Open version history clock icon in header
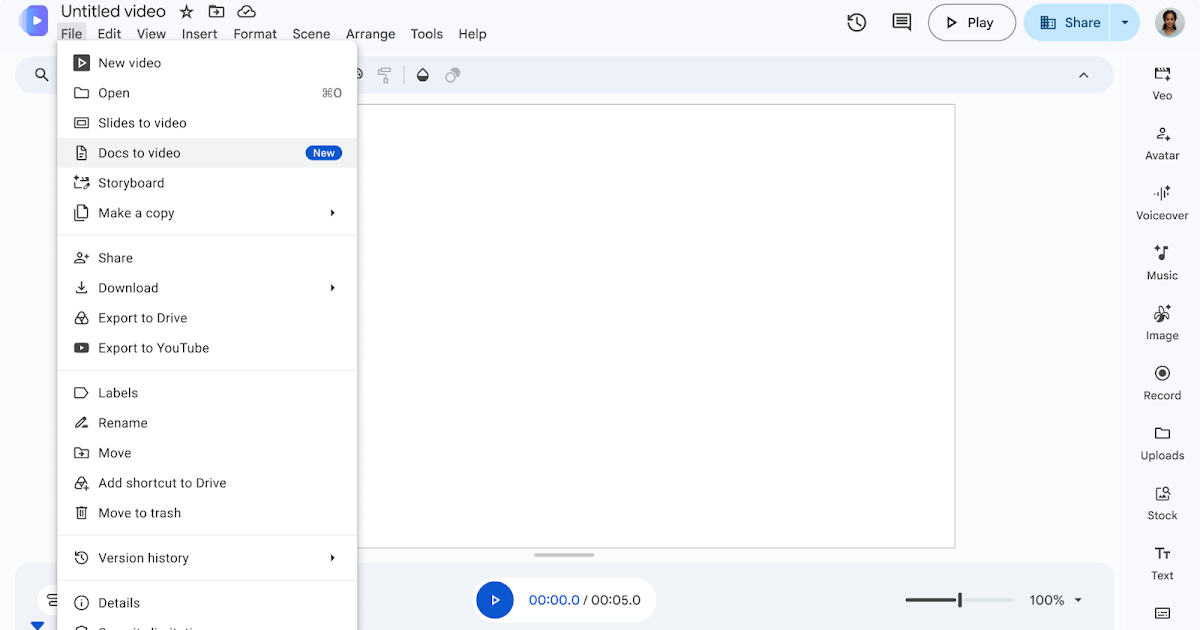Viewport: 1200px width, 630px height. point(856,22)
